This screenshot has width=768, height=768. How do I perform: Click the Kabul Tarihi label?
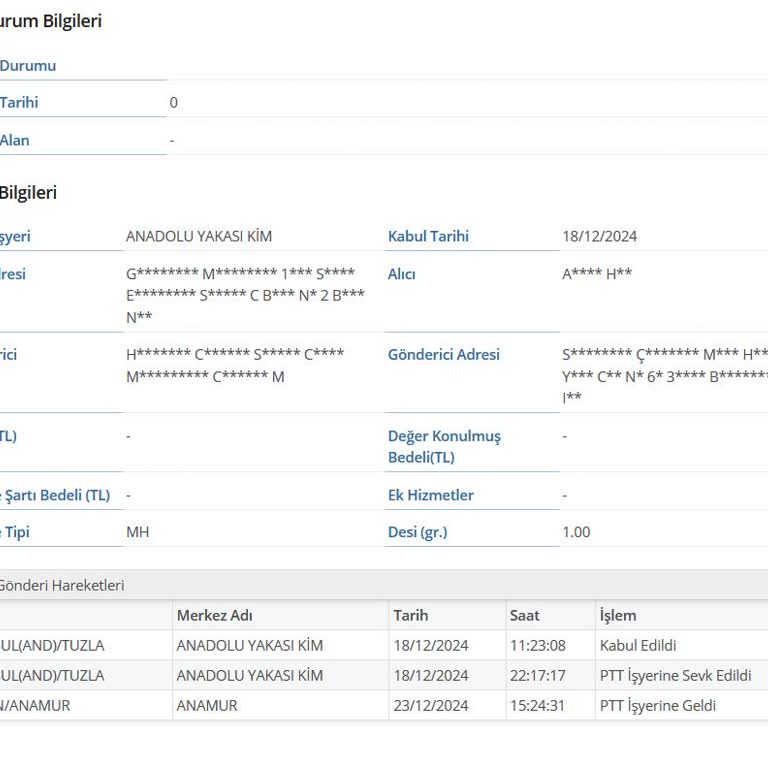pyautogui.click(x=428, y=236)
